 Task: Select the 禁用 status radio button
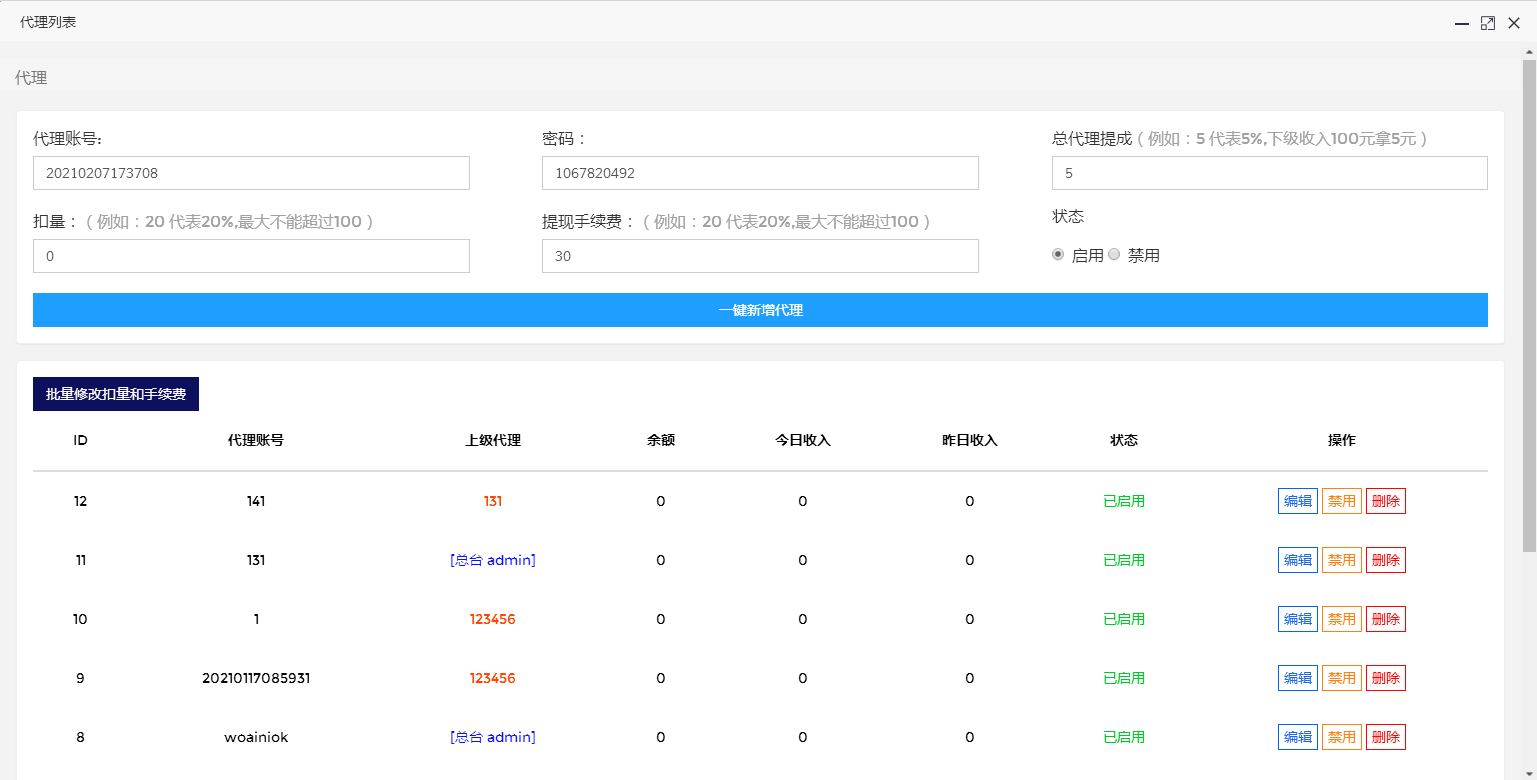click(x=1113, y=254)
